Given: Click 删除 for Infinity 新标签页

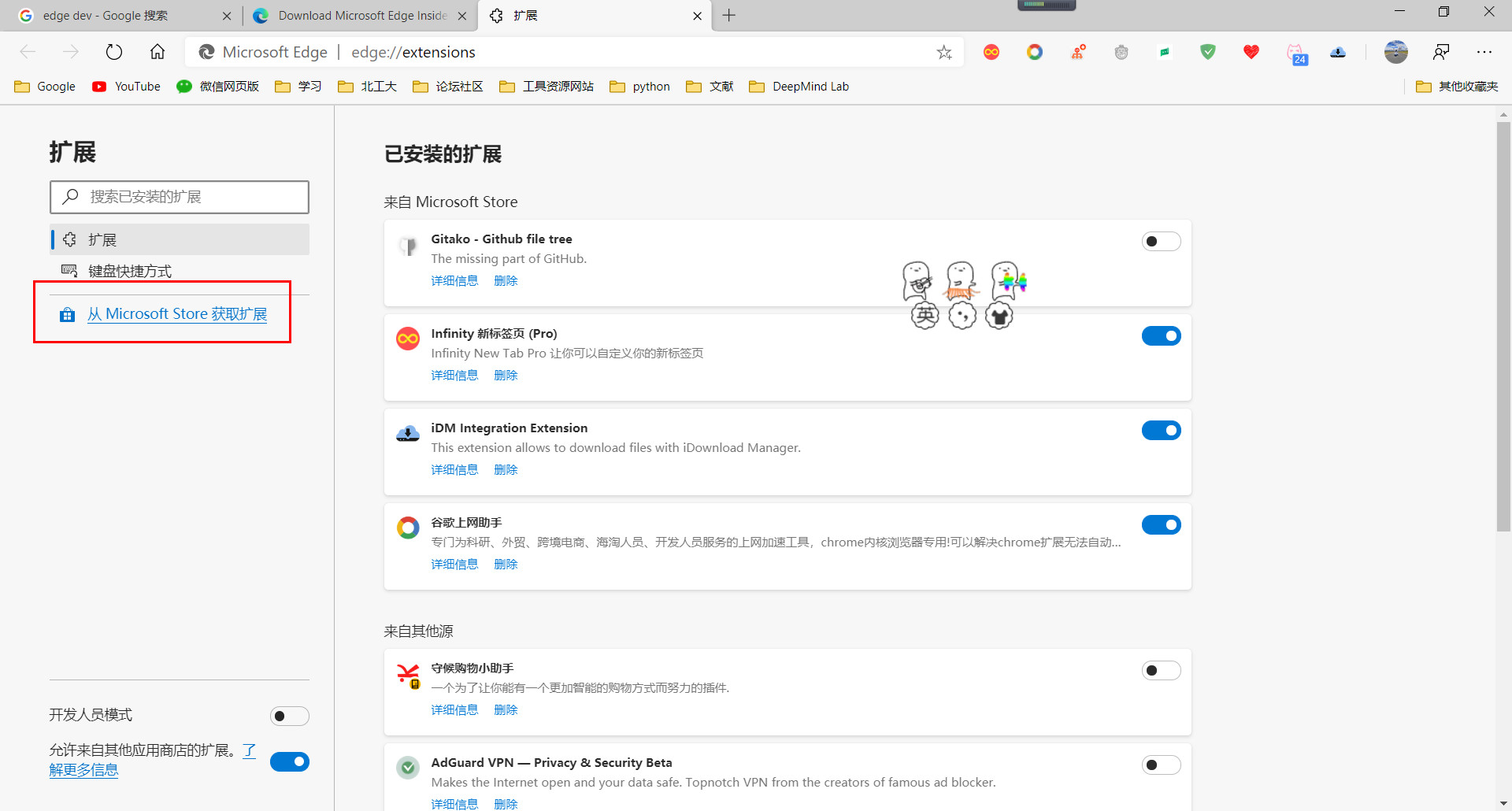Looking at the screenshot, I should (506, 376).
